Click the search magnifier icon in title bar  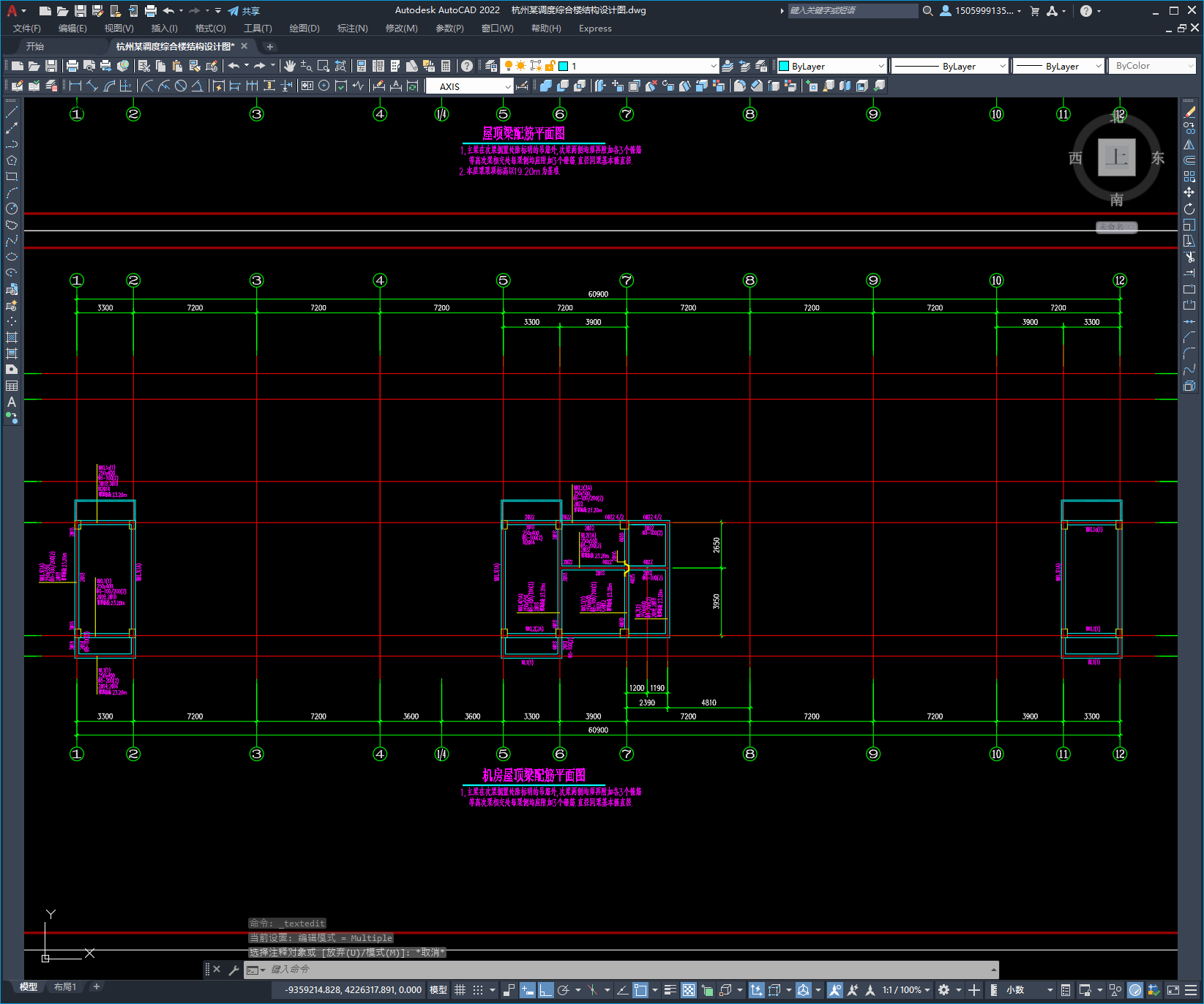[x=928, y=11]
